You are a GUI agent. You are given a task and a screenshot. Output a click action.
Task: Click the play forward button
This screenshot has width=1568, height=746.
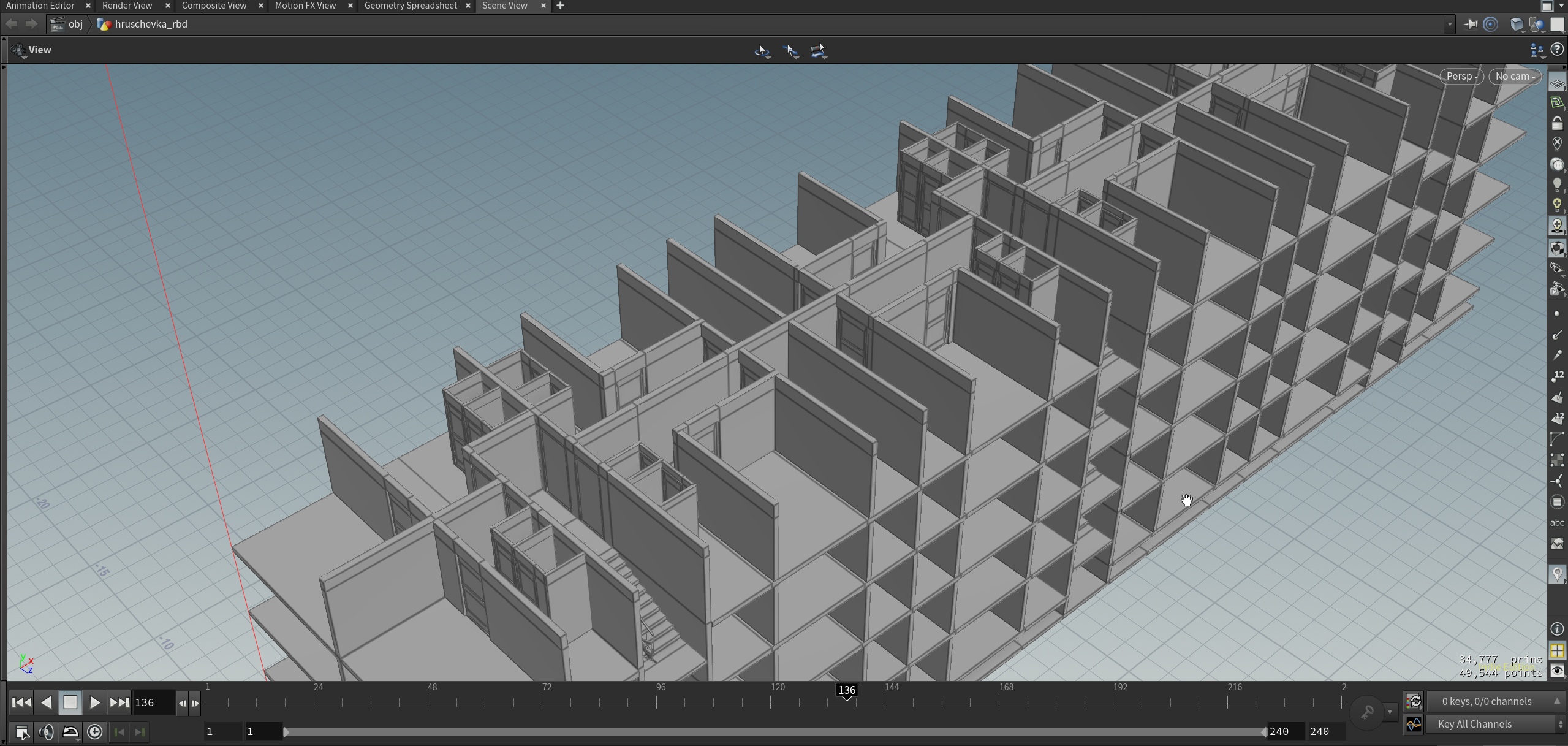94,702
